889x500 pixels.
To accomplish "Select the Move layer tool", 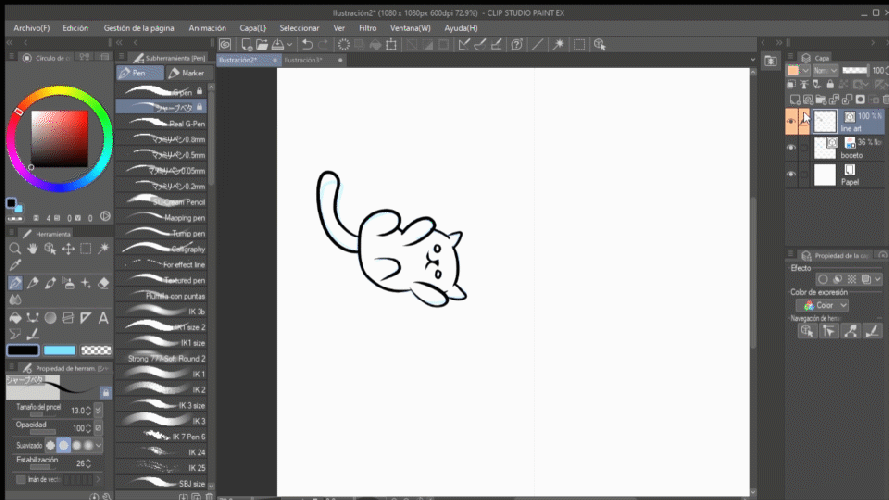I will tap(69, 249).
